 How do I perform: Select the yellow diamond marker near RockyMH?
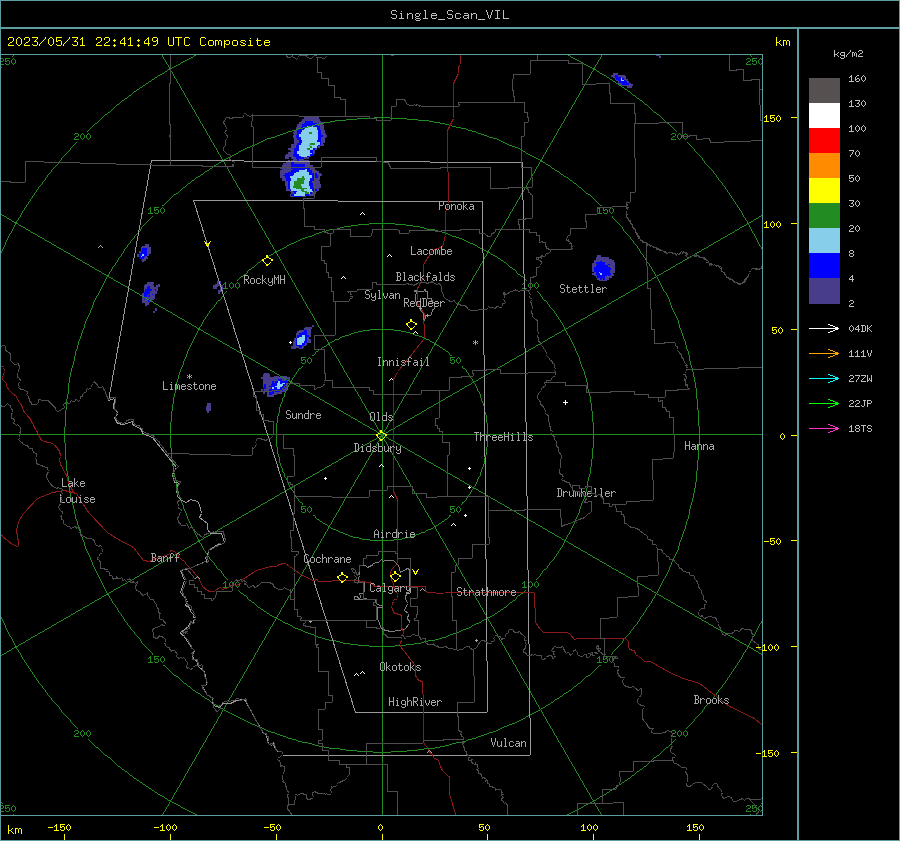coord(267,261)
